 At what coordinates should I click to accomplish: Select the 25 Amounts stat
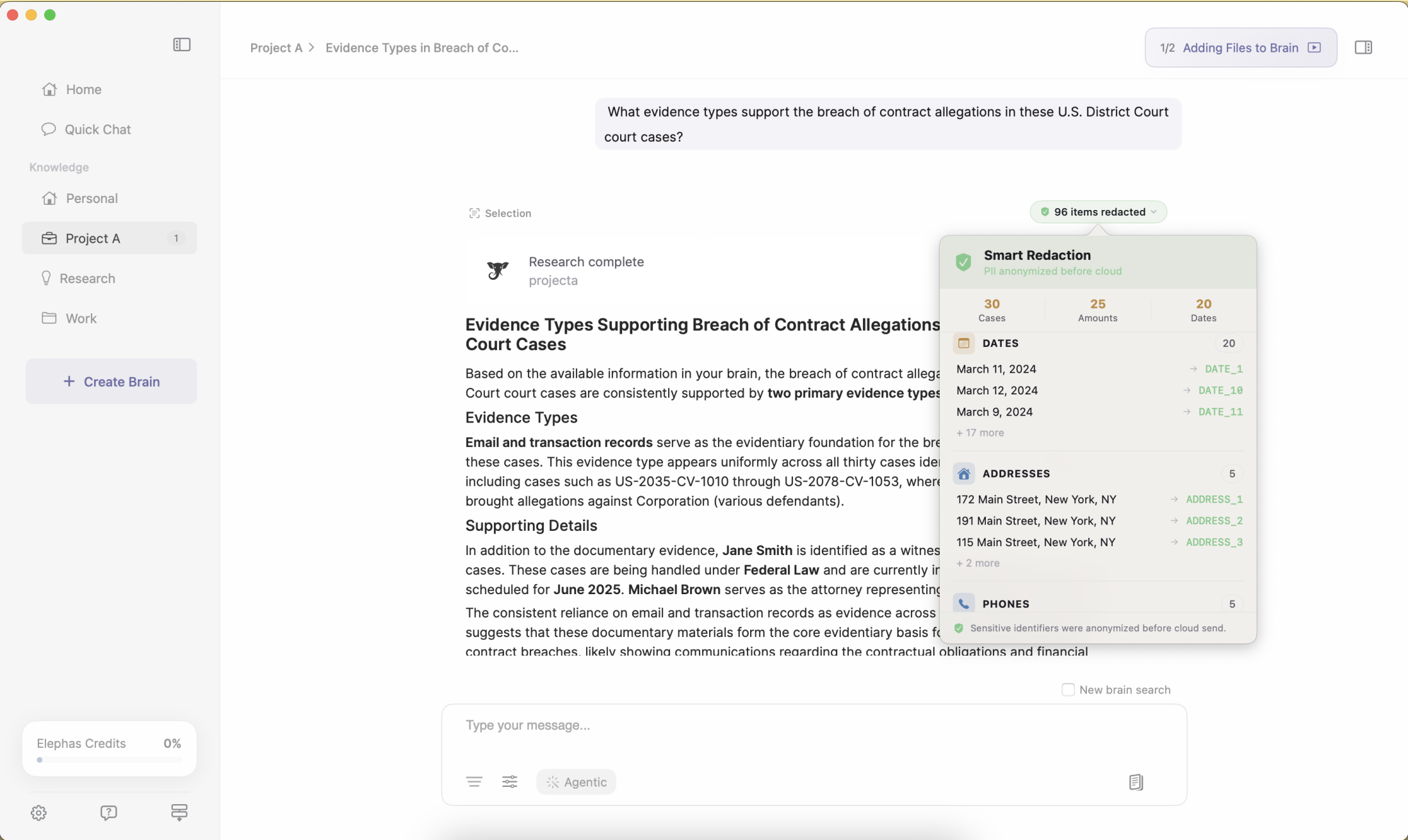[1097, 310]
